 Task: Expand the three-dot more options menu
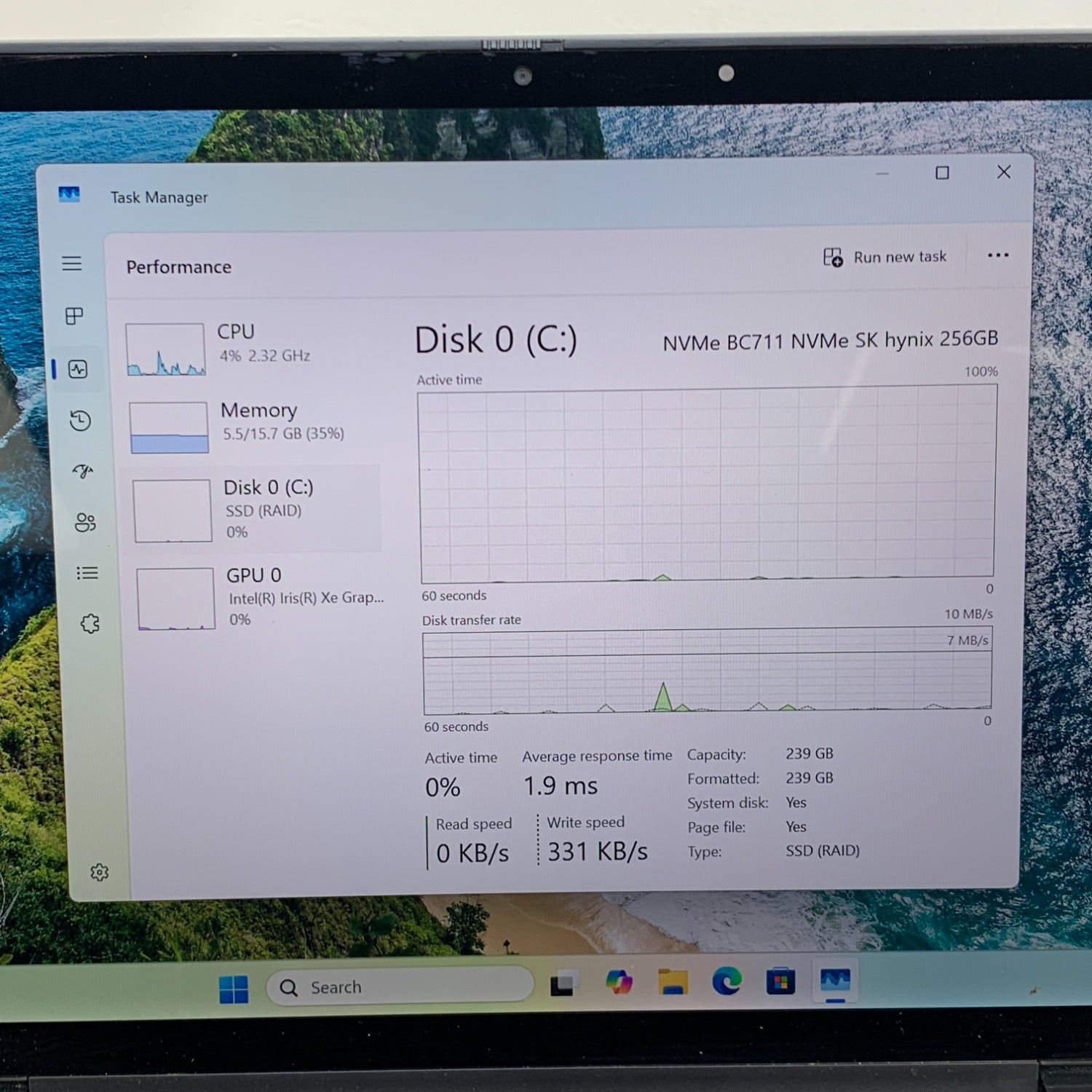[x=997, y=255]
